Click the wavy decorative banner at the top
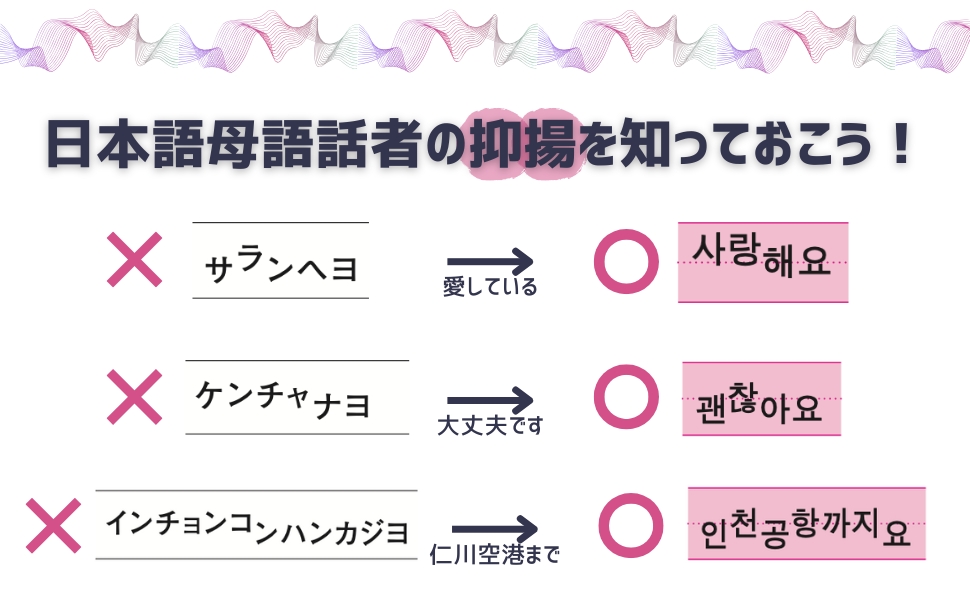 click(485, 41)
